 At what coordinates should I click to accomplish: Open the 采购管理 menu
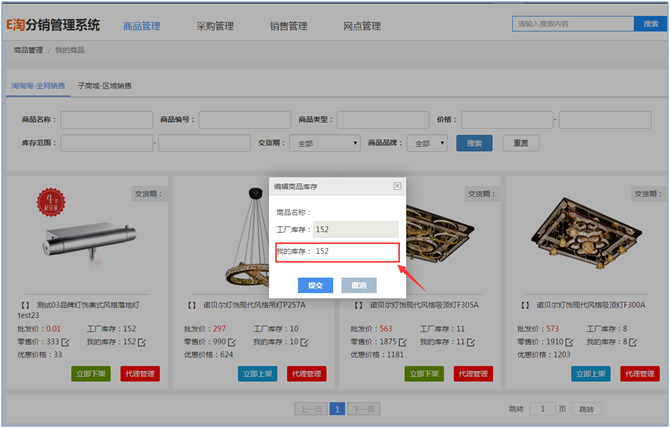215,26
